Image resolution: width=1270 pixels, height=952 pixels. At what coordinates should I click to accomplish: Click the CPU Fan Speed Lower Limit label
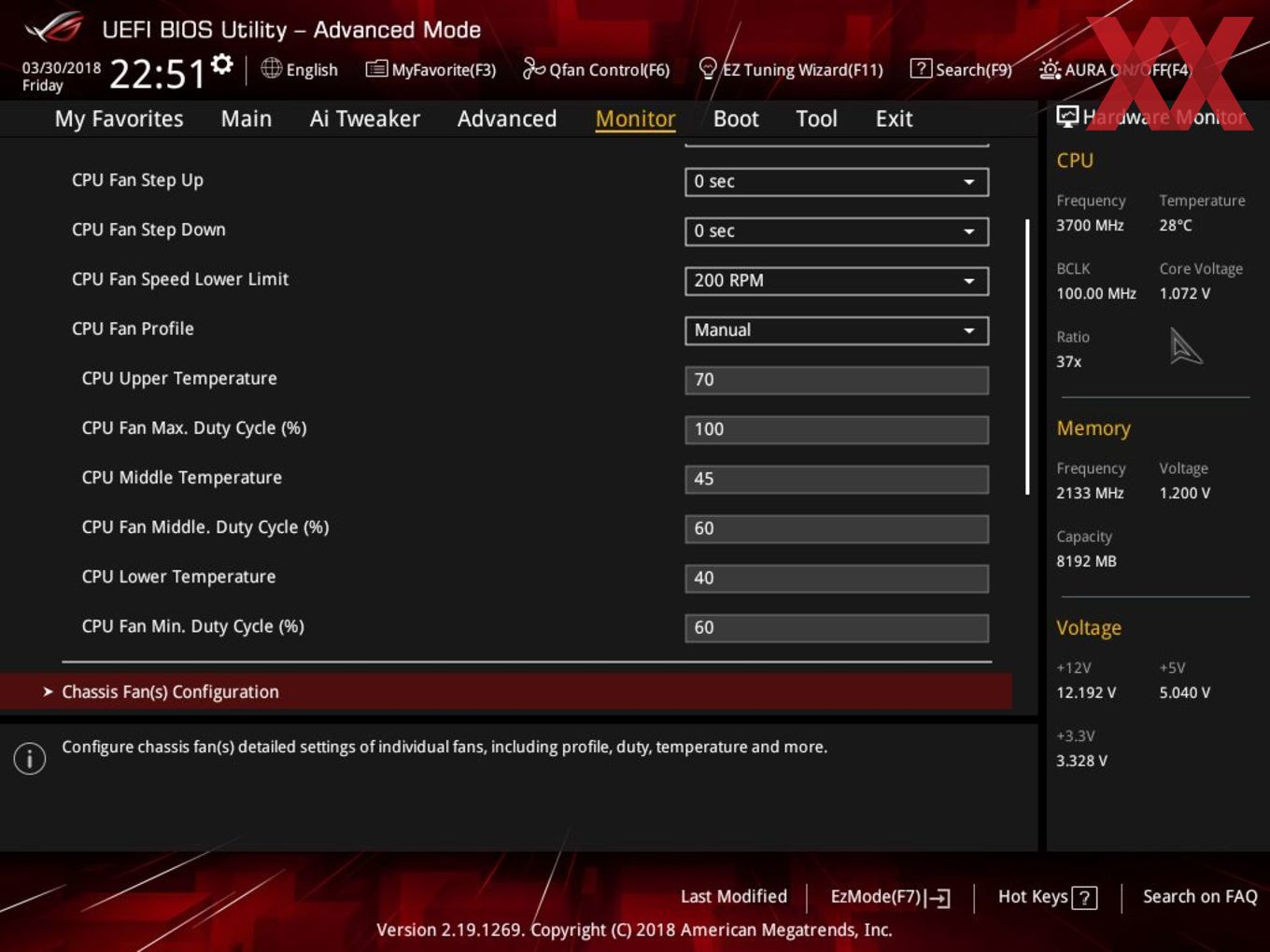click(180, 279)
